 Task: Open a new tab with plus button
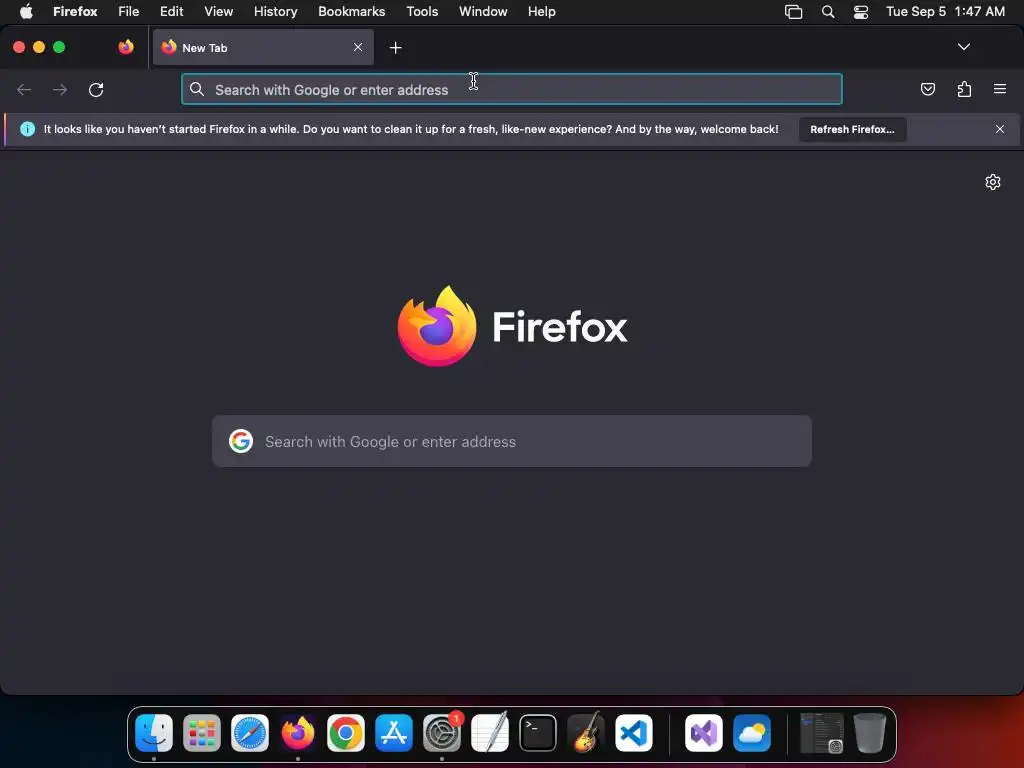pos(395,48)
